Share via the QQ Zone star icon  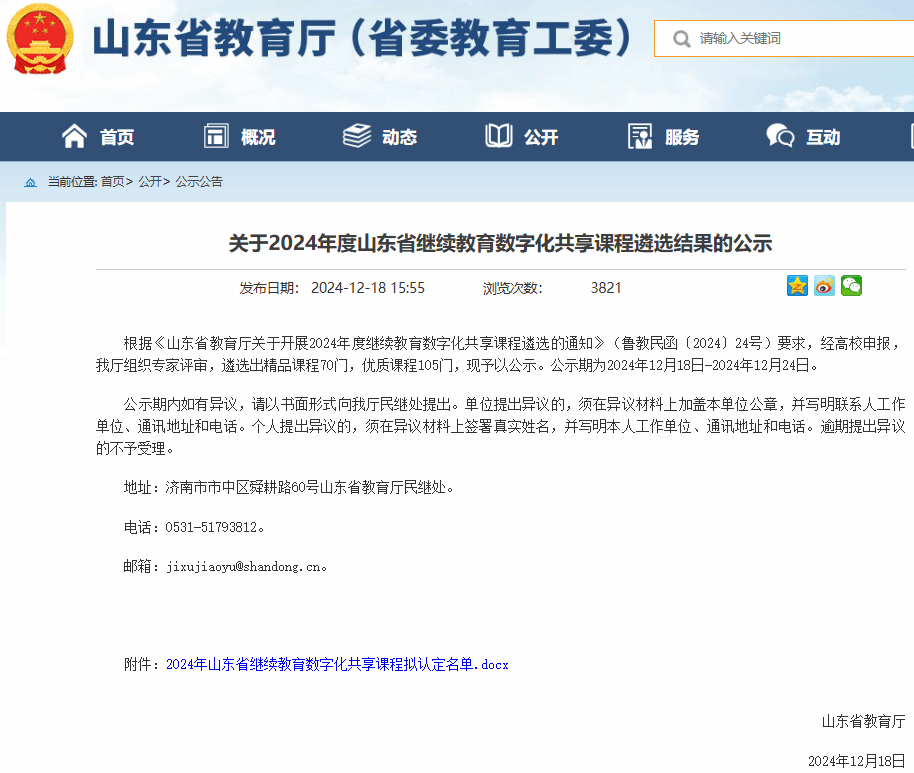pyautogui.click(x=797, y=286)
